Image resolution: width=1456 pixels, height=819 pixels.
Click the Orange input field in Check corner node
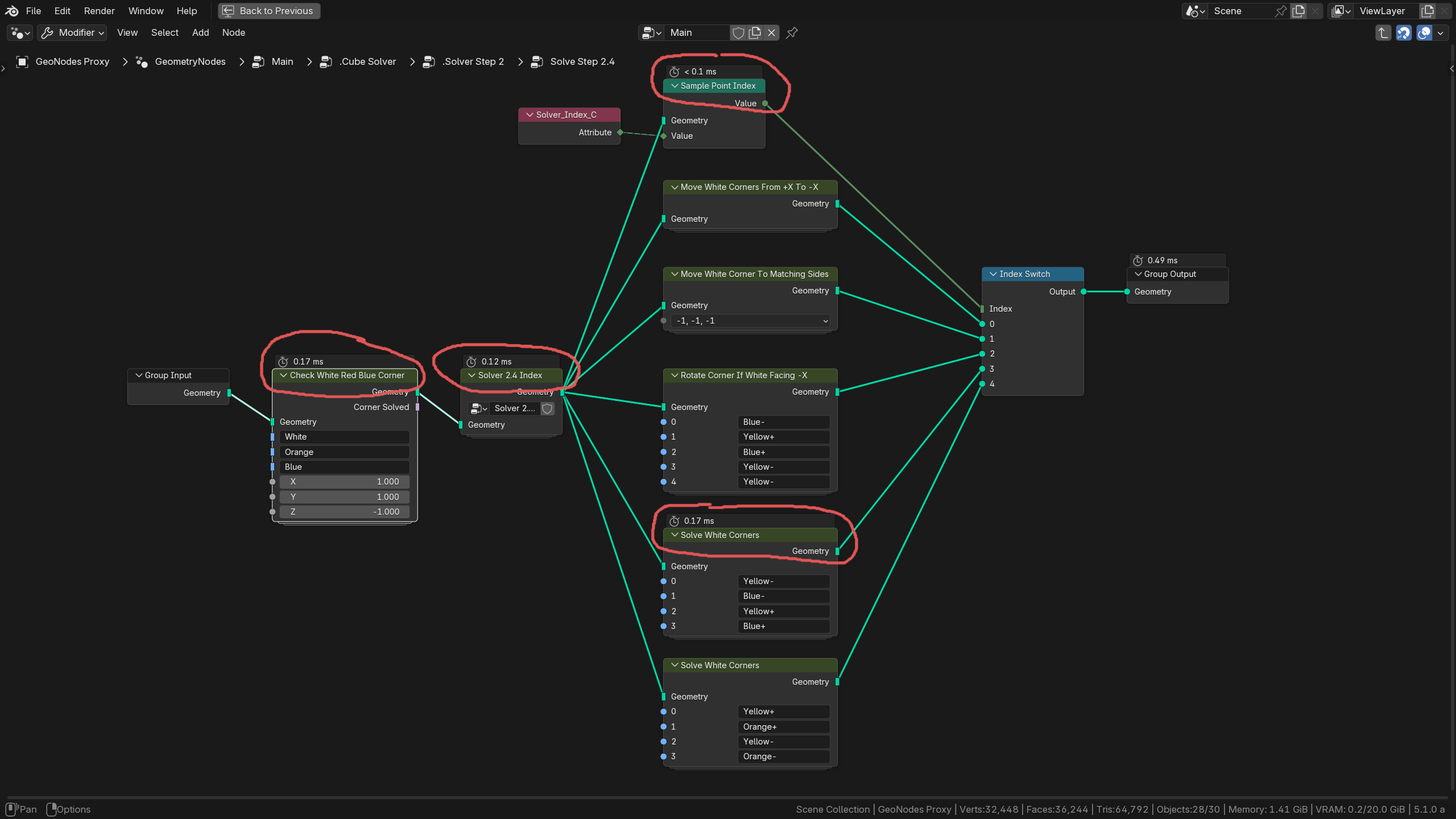coord(345,452)
